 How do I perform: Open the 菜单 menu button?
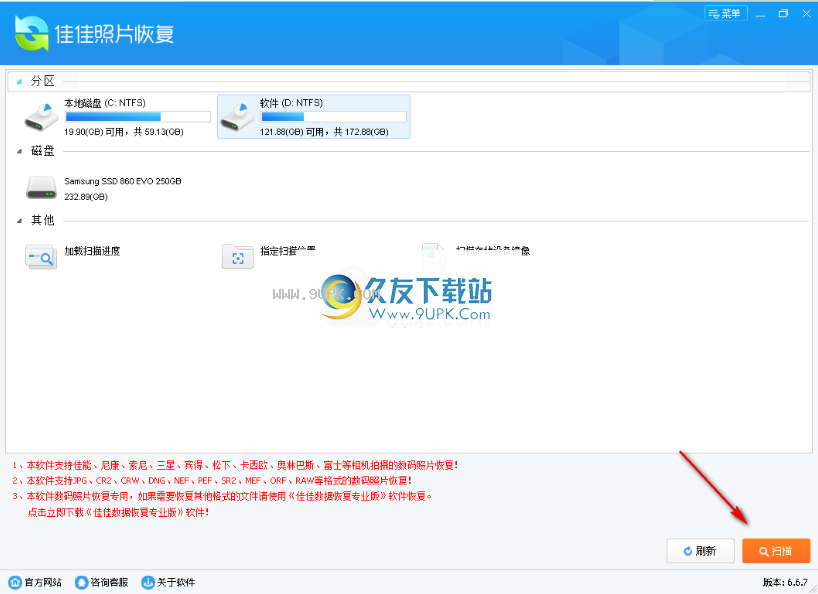(x=726, y=14)
